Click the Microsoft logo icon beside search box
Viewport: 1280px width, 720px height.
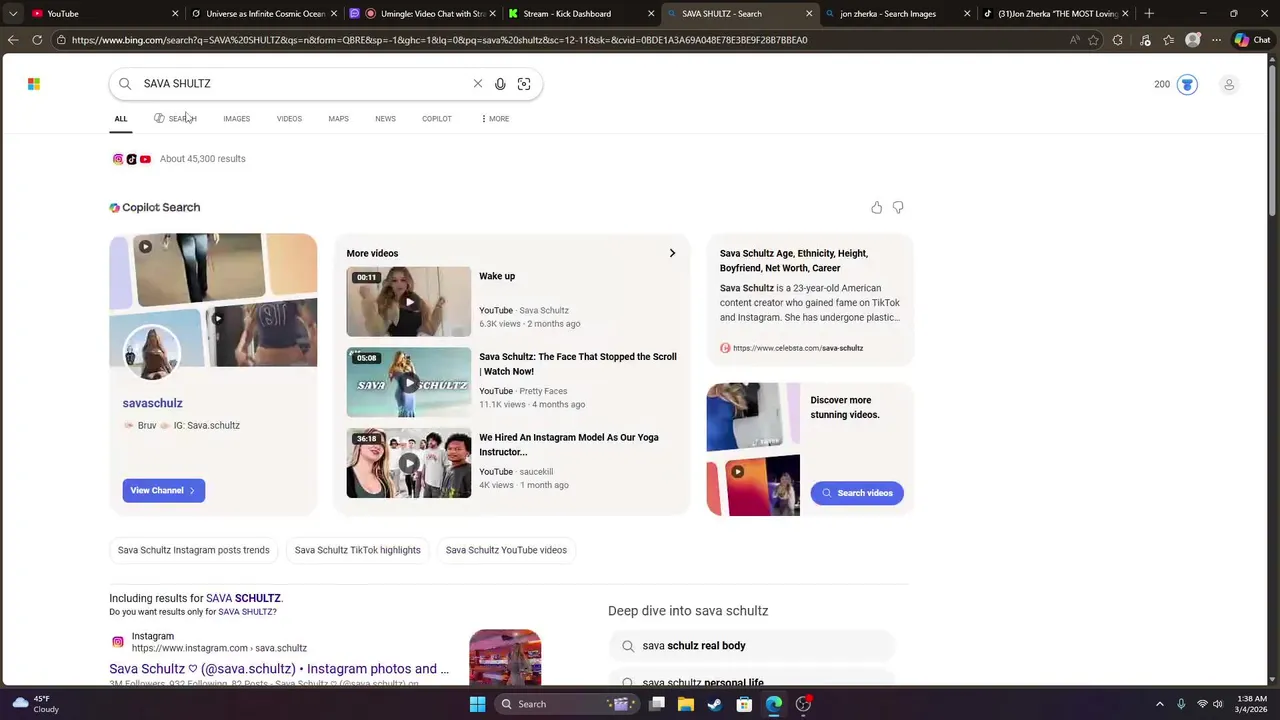(x=34, y=84)
